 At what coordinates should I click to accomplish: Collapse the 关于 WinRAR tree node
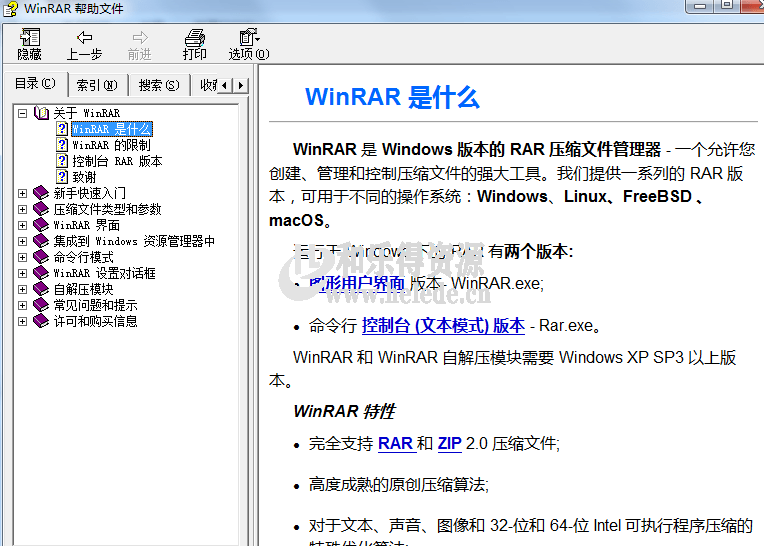(x=22, y=113)
